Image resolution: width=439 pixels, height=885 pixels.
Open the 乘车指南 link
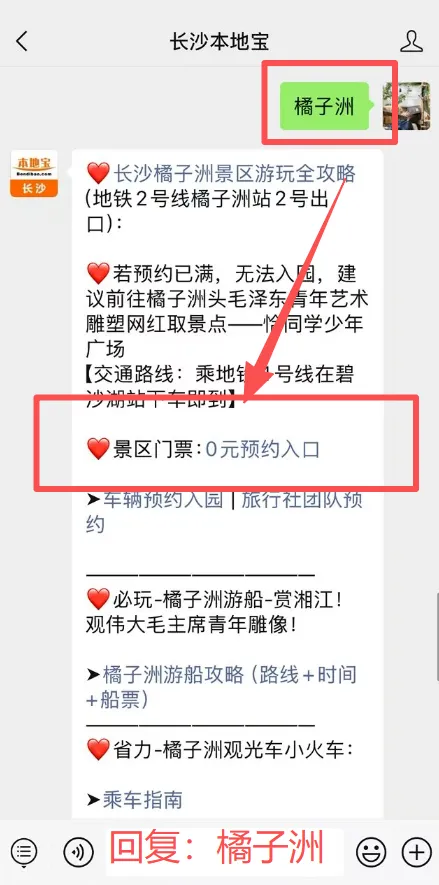point(142,800)
